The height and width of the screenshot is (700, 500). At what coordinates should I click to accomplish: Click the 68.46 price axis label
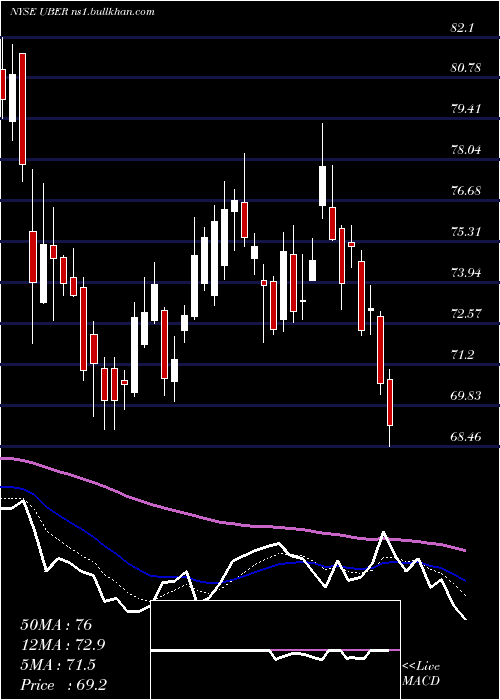pyautogui.click(x=466, y=436)
